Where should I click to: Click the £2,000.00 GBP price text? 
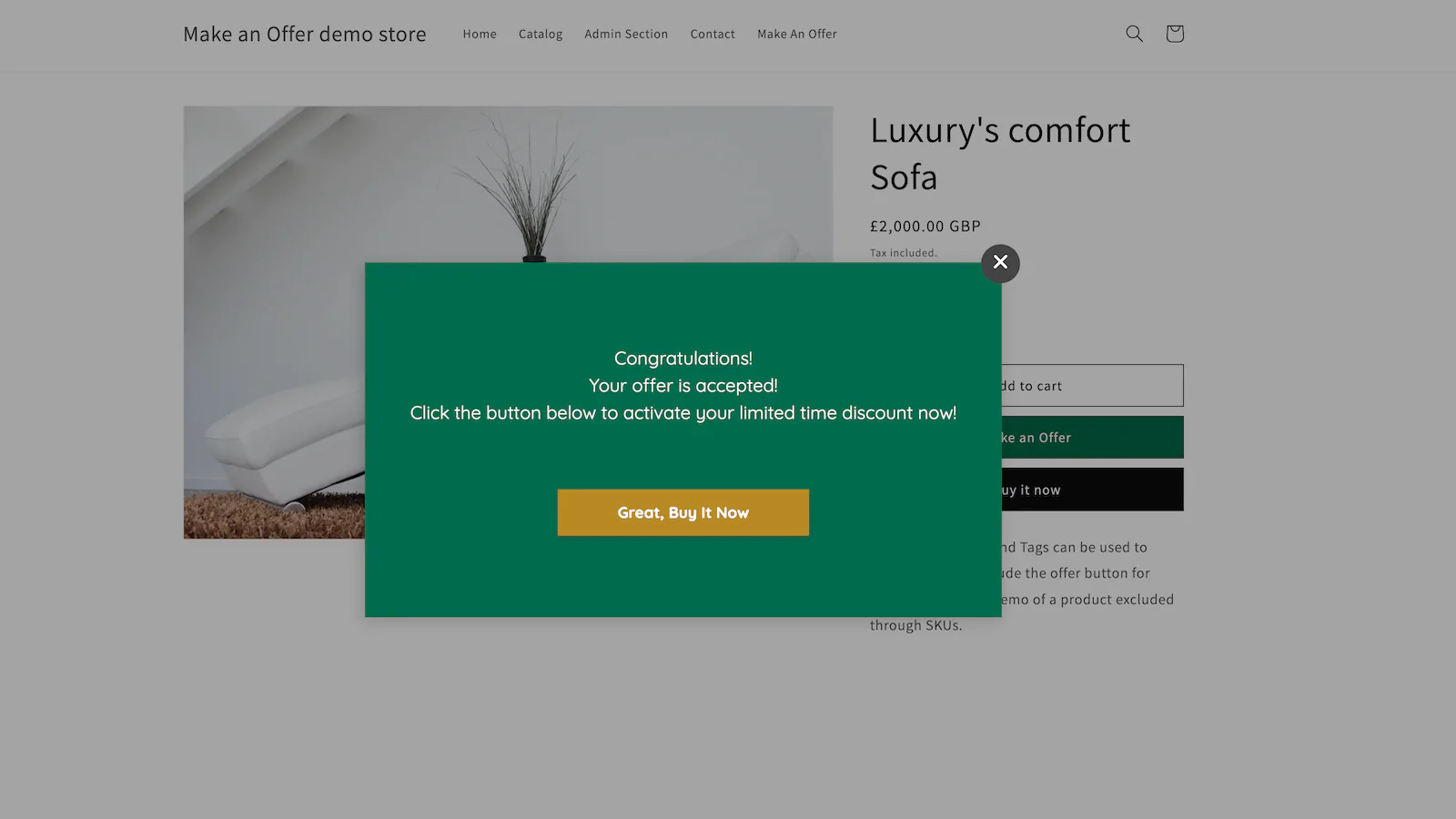(925, 226)
